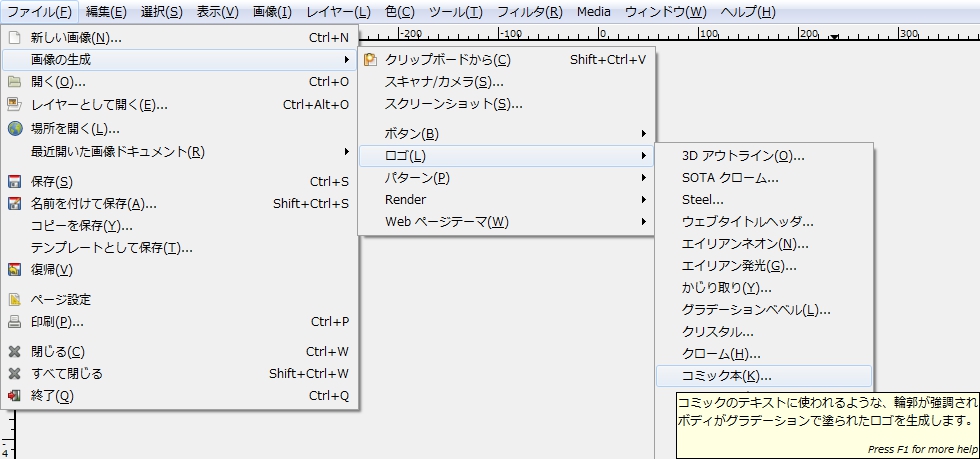Open the 選択 menu
Image resolution: width=980 pixels, height=459 pixels.
[x=161, y=12]
